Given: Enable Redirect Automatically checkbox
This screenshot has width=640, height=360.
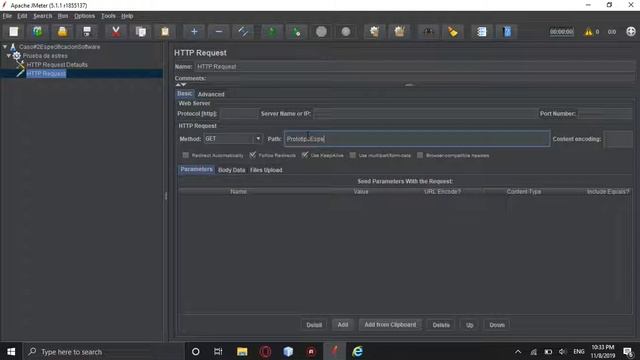Looking at the screenshot, I should [x=186, y=155].
